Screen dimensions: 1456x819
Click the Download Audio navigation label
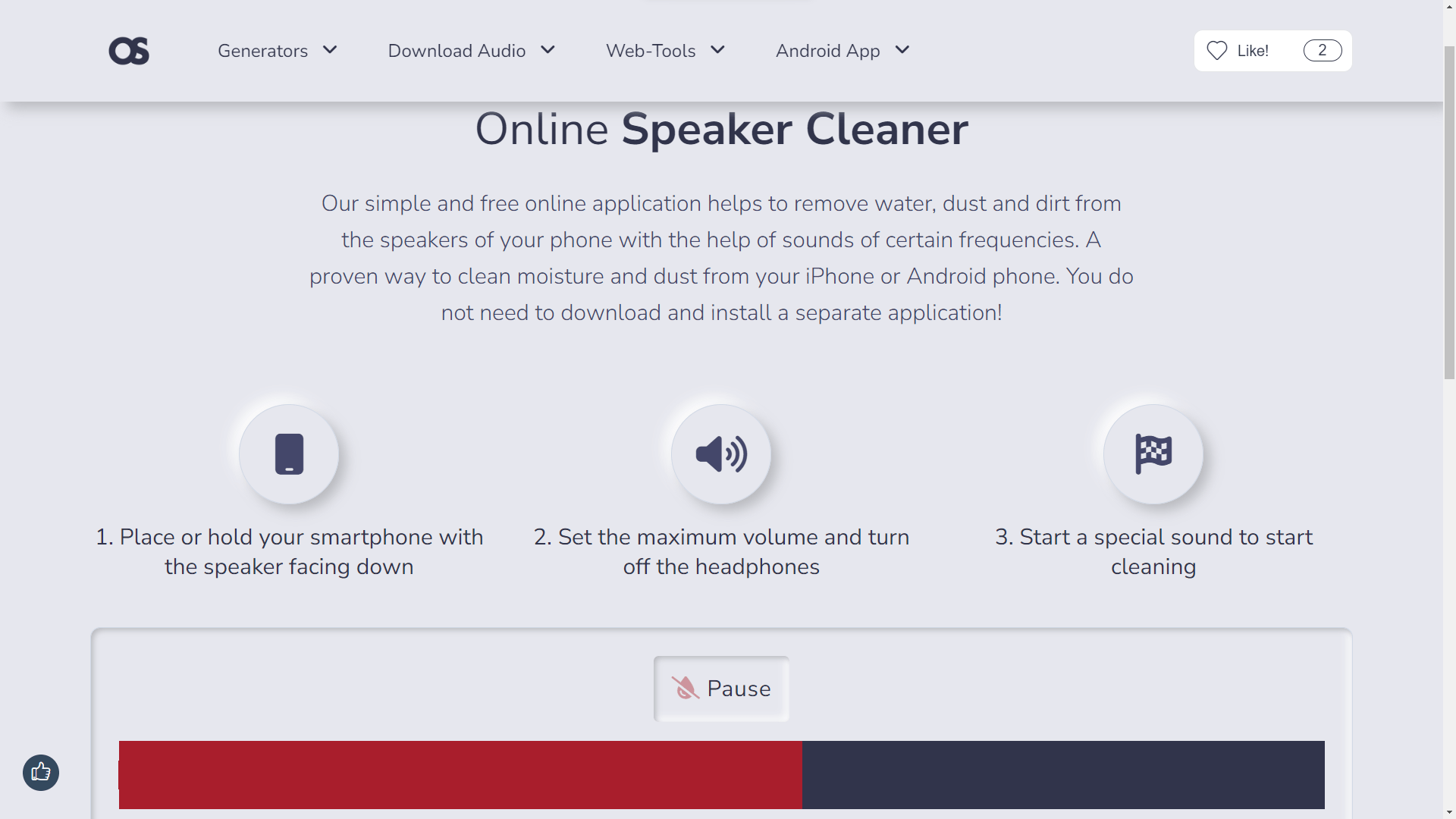pos(457,51)
